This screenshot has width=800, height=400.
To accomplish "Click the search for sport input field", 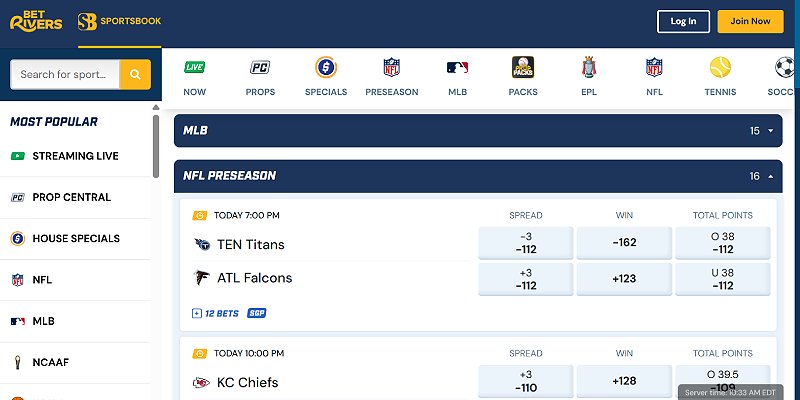I will (x=64, y=75).
